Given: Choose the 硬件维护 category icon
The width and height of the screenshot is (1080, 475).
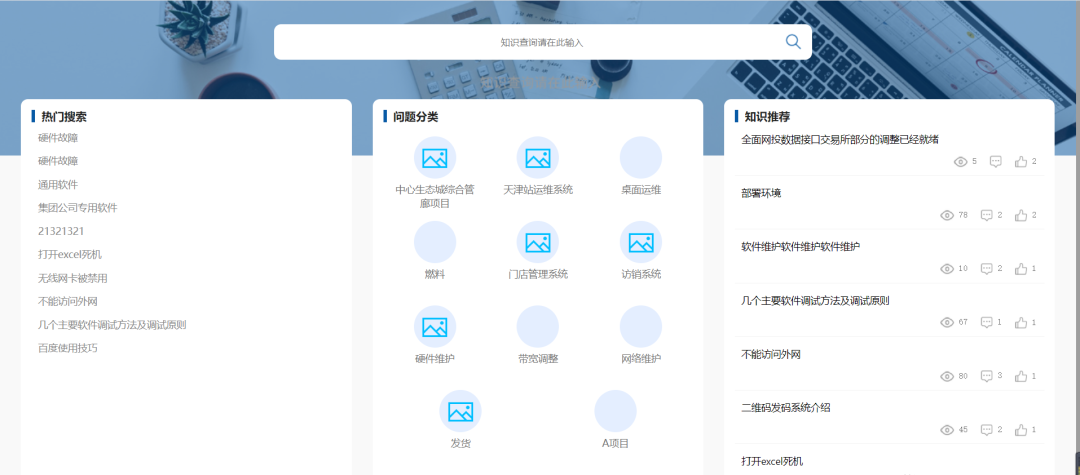Looking at the screenshot, I should [x=435, y=327].
